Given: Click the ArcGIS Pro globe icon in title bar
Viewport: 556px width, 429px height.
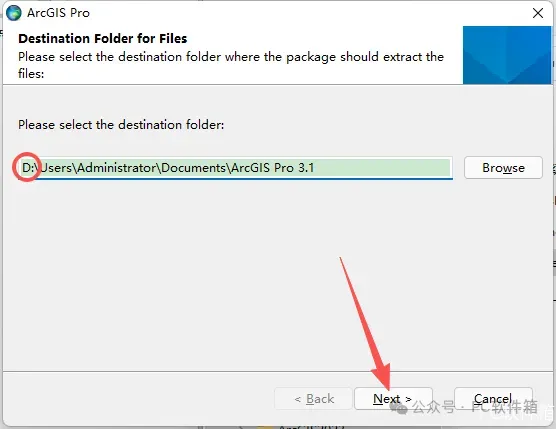Looking at the screenshot, I should (x=14, y=13).
